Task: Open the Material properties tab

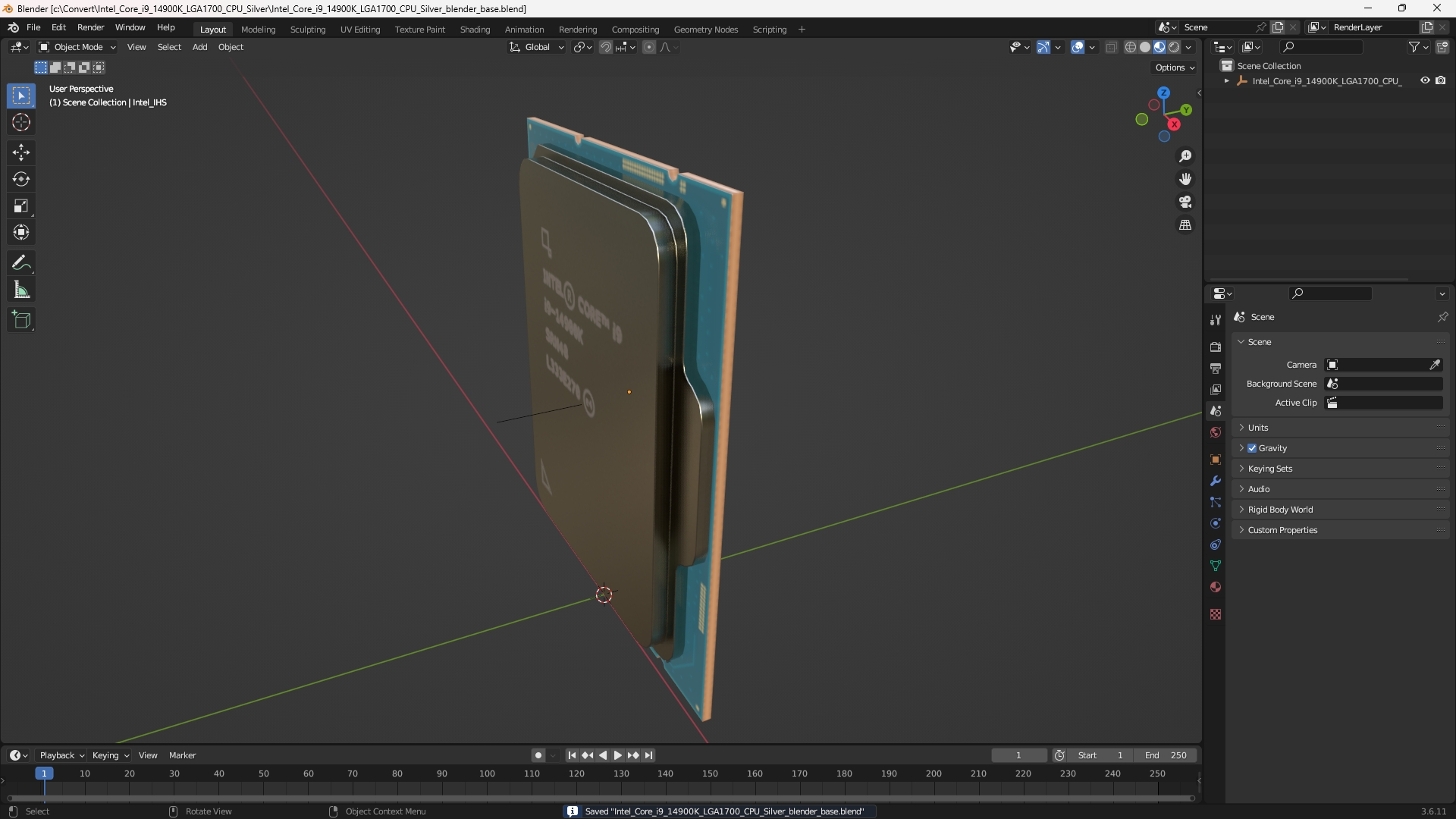Action: pyautogui.click(x=1216, y=587)
